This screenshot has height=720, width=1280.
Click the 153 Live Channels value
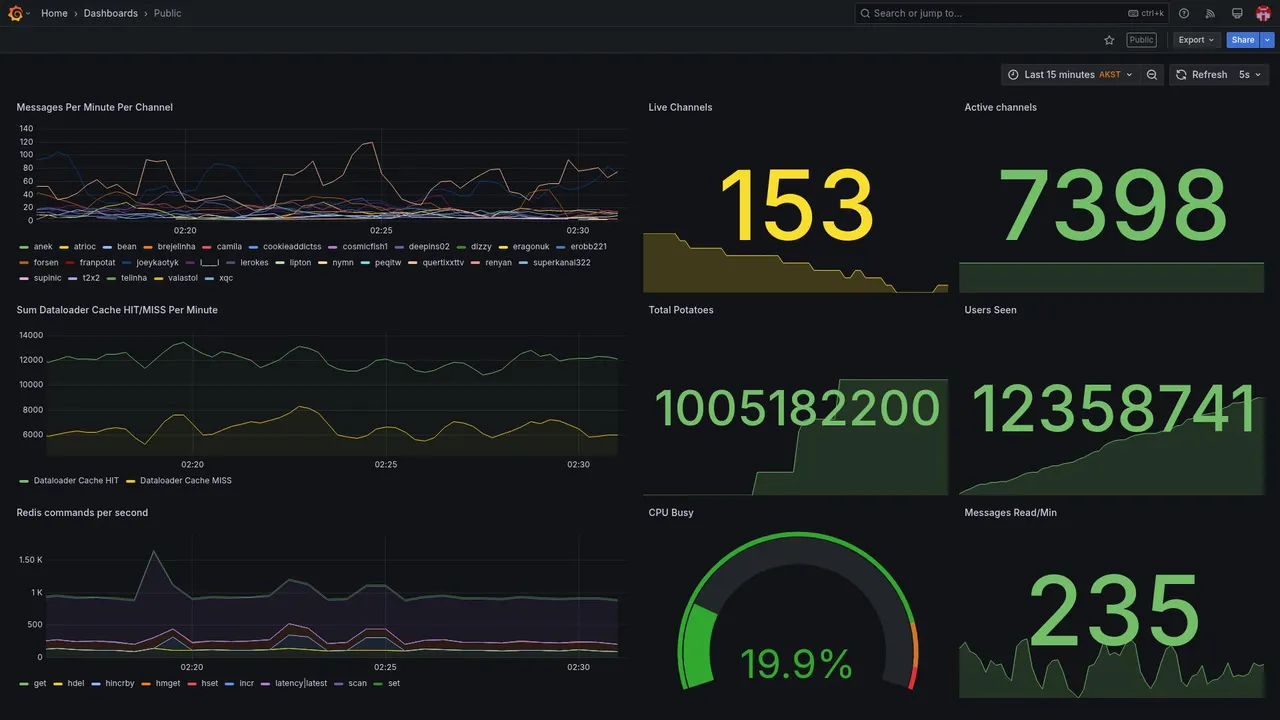click(796, 207)
